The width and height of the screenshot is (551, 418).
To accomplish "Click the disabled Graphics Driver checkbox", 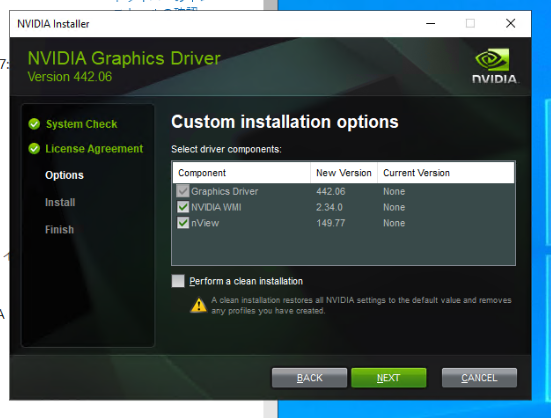I will [x=183, y=191].
